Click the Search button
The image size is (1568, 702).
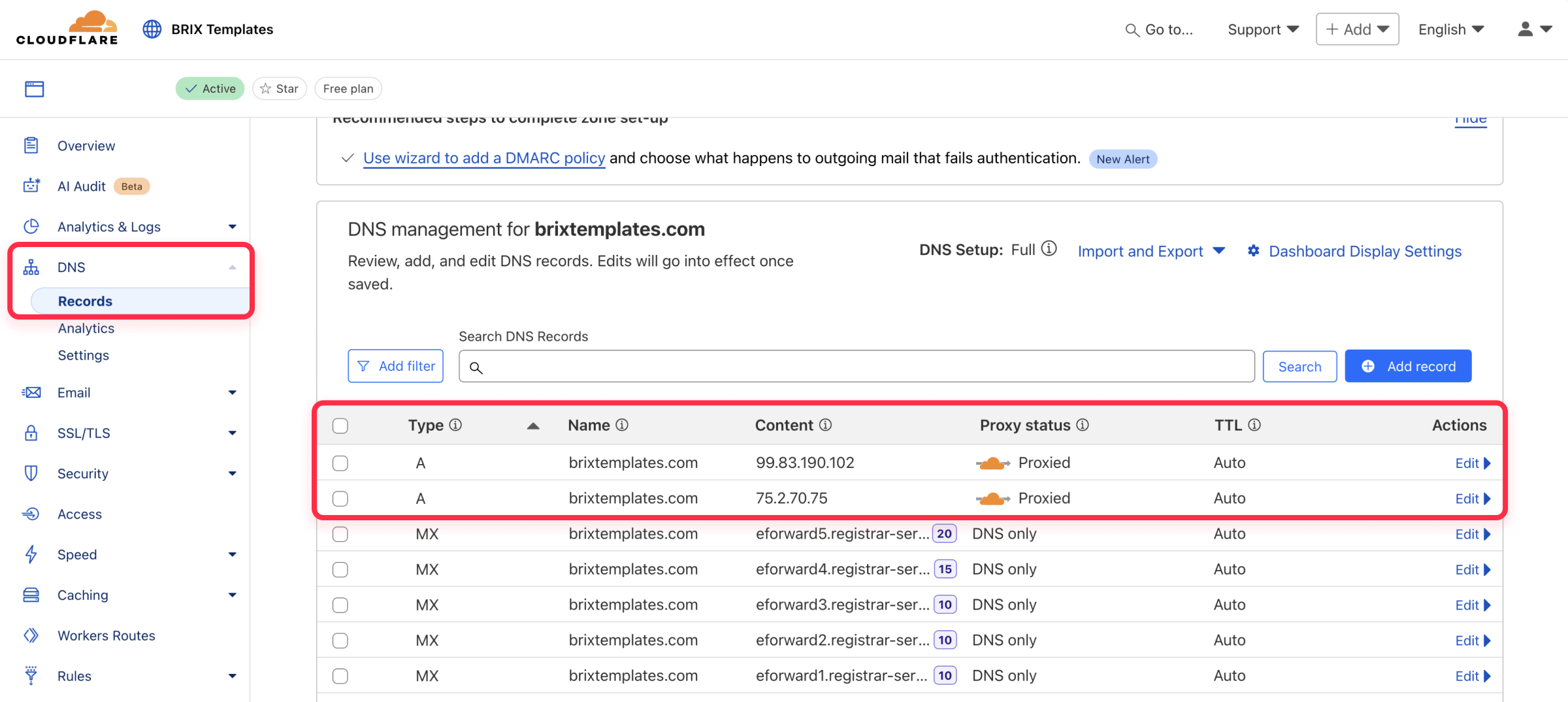pos(1299,366)
